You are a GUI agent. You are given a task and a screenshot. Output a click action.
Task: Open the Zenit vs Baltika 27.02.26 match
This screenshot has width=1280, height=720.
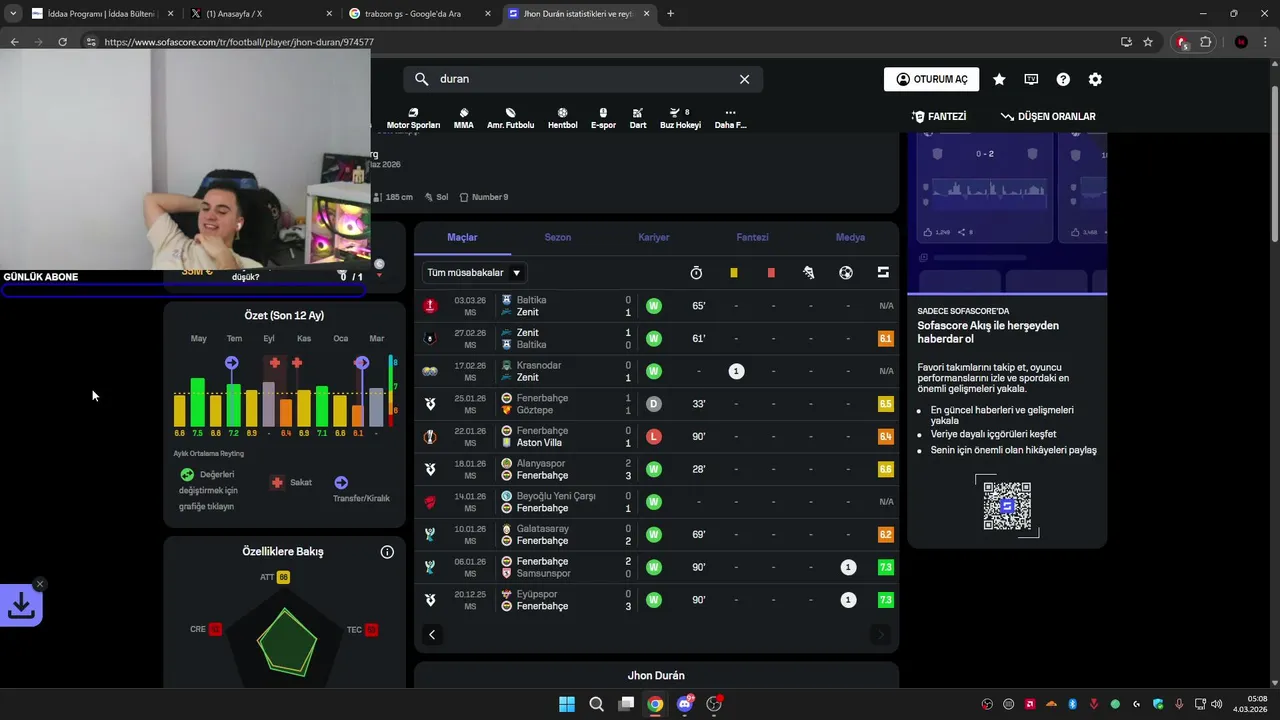(657, 338)
